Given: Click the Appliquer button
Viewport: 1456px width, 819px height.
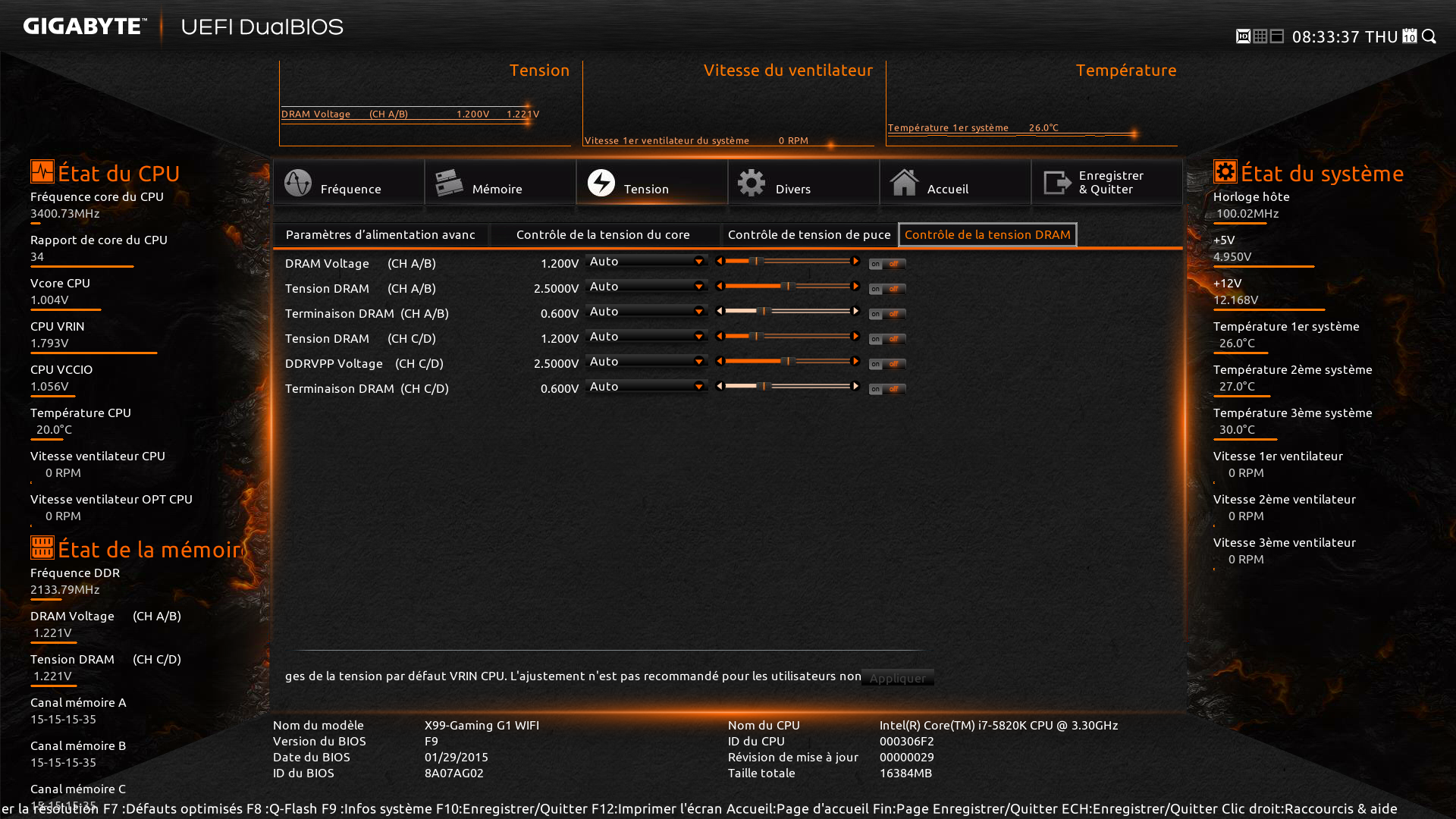Looking at the screenshot, I should click(898, 678).
